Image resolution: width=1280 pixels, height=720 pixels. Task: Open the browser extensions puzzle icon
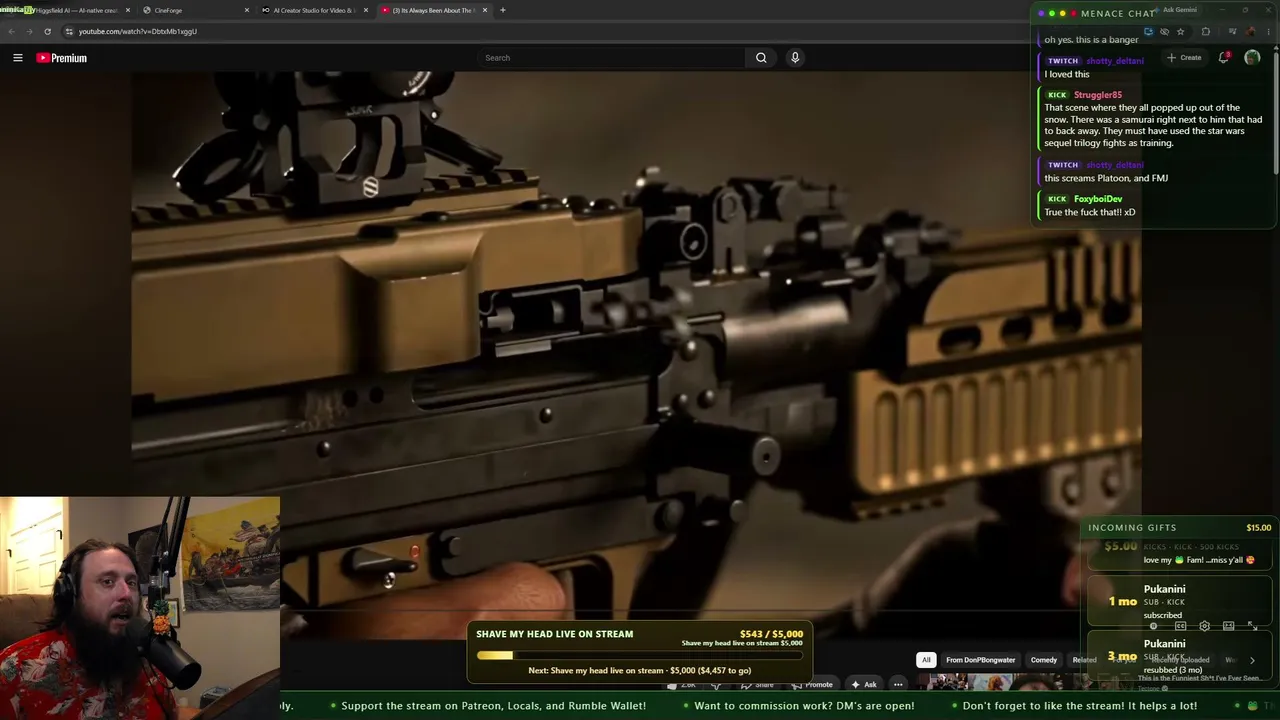(1205, 31)
